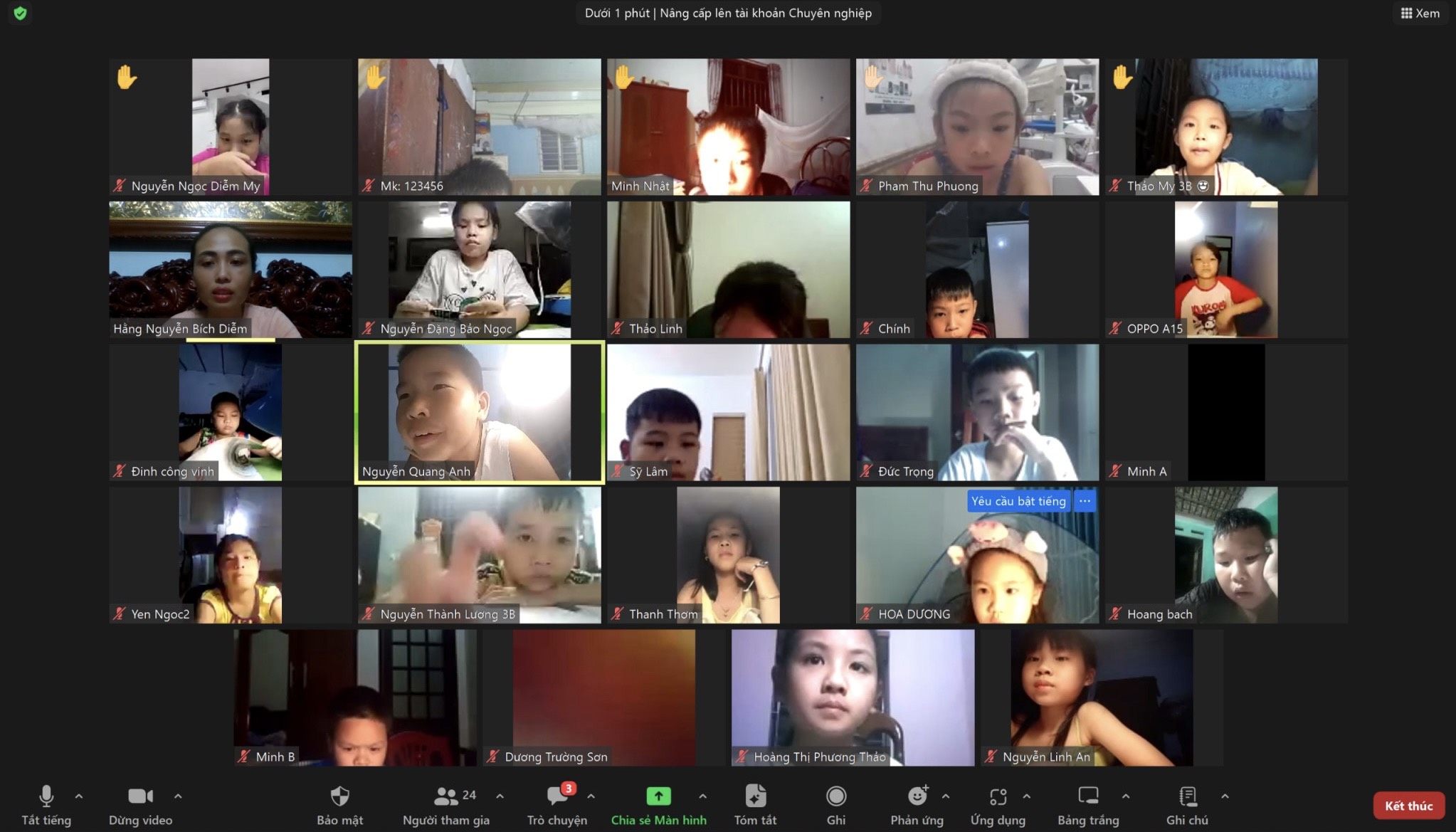Start recording with the Ghi icon
1456x832 pixels.
coord(835,796)
